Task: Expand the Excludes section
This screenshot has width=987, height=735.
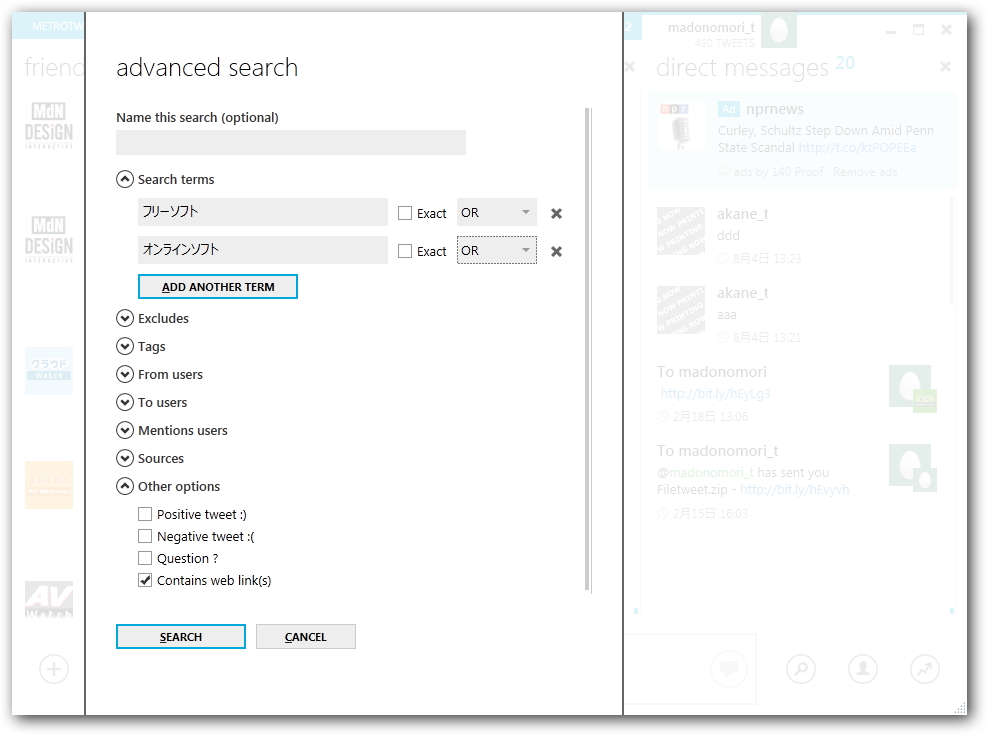Action: tap(124, 318)
